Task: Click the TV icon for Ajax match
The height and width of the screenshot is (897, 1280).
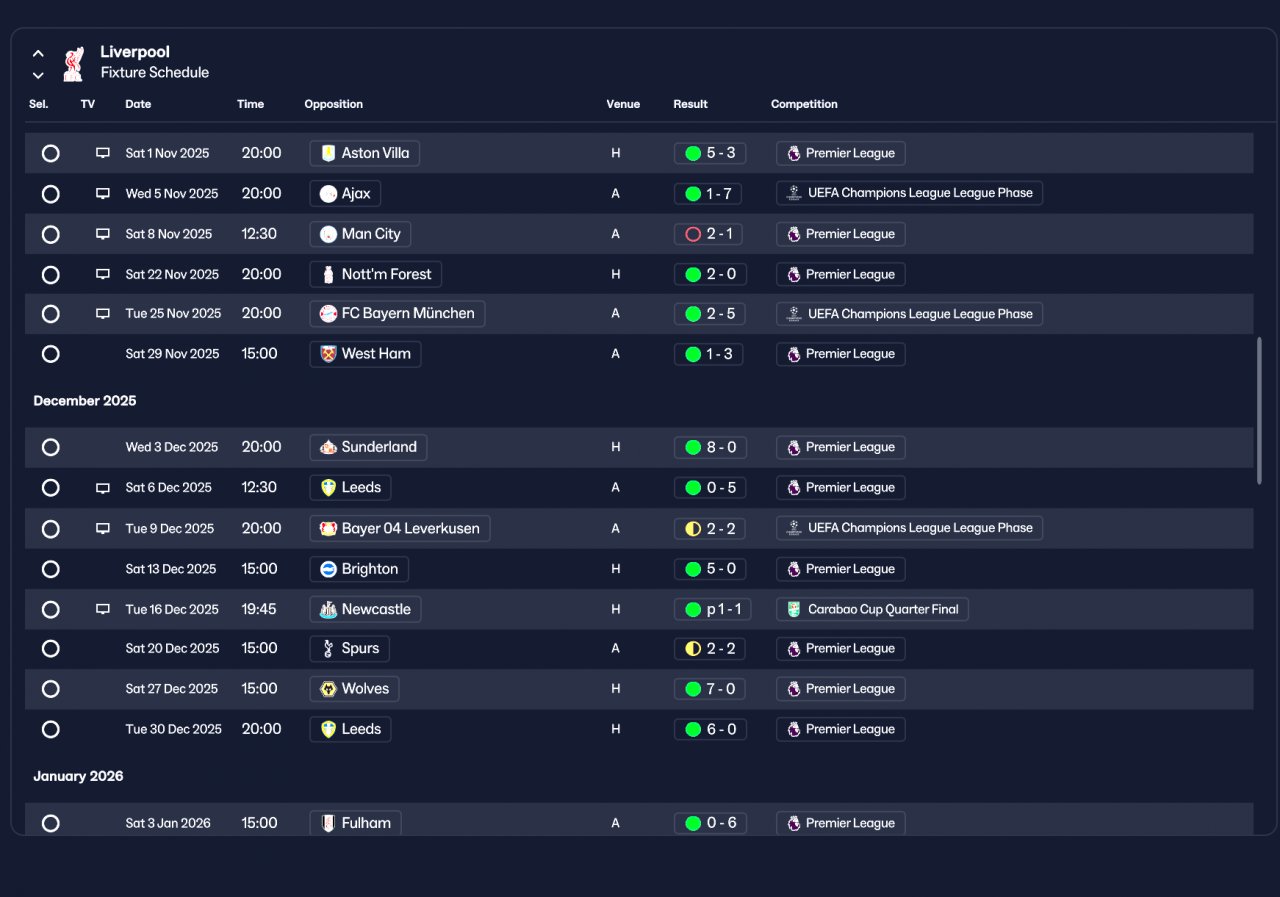Action: point(102,193)
